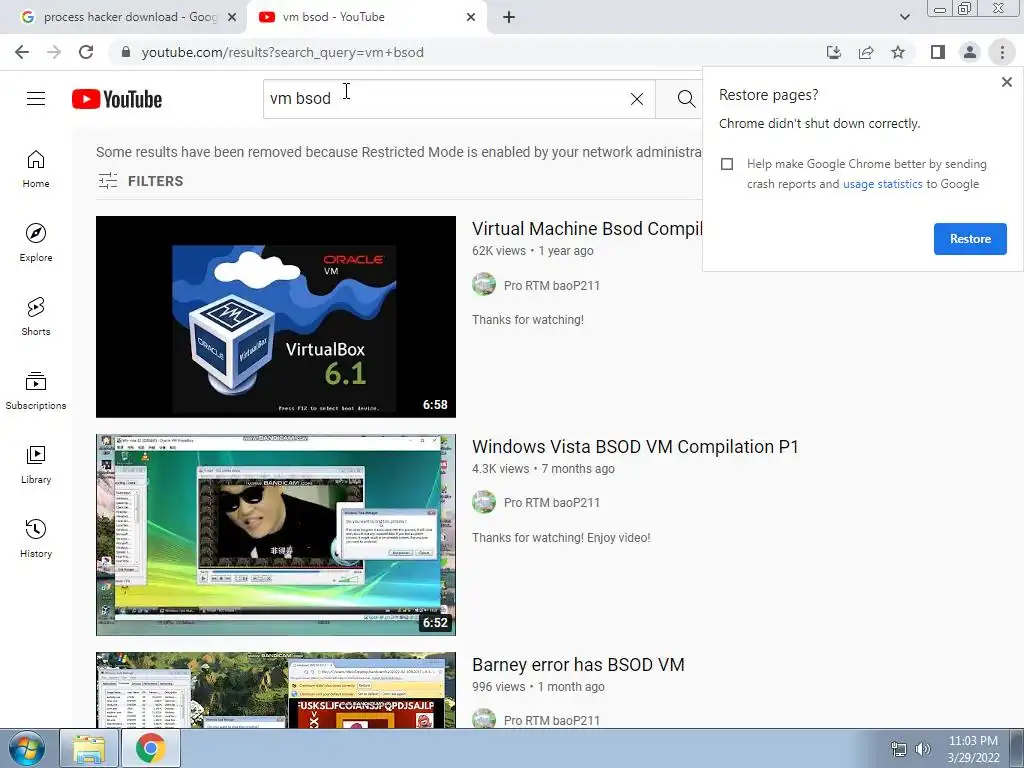Clear the search box with X icon
Viewport: 1024px width, 768px height.
pyautogui.click(x=637, y=99)
